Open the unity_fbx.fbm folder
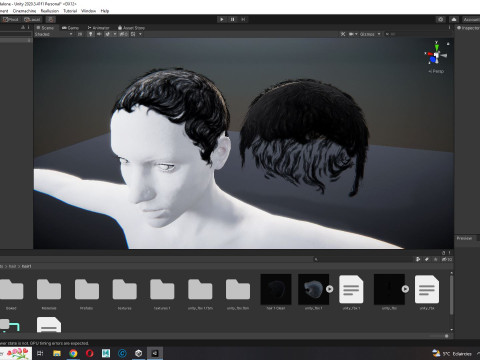Screen dimensions: 480x360 (238, 290)
